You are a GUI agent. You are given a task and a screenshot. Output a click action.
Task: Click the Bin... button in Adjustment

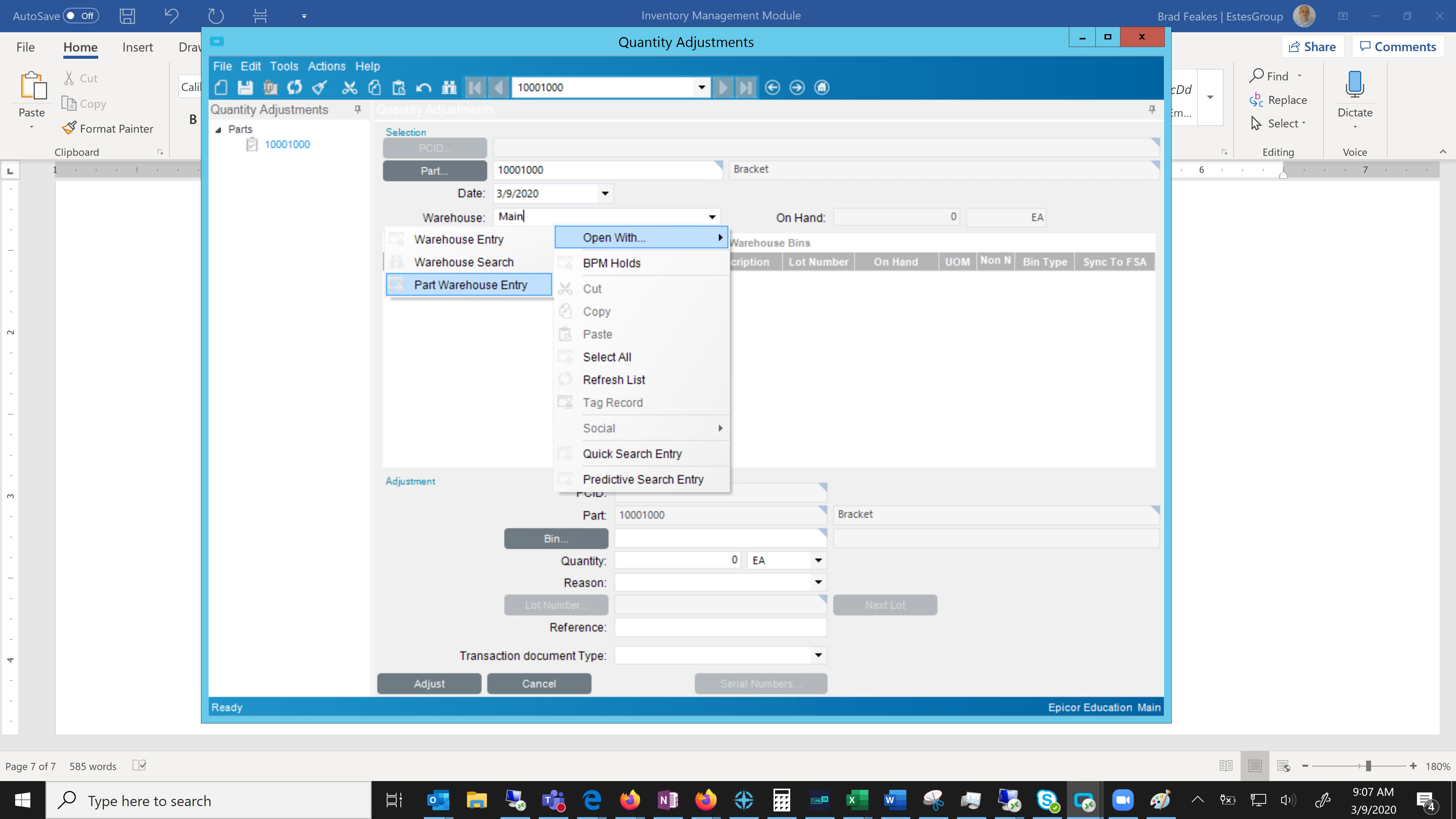coord(556,539)
